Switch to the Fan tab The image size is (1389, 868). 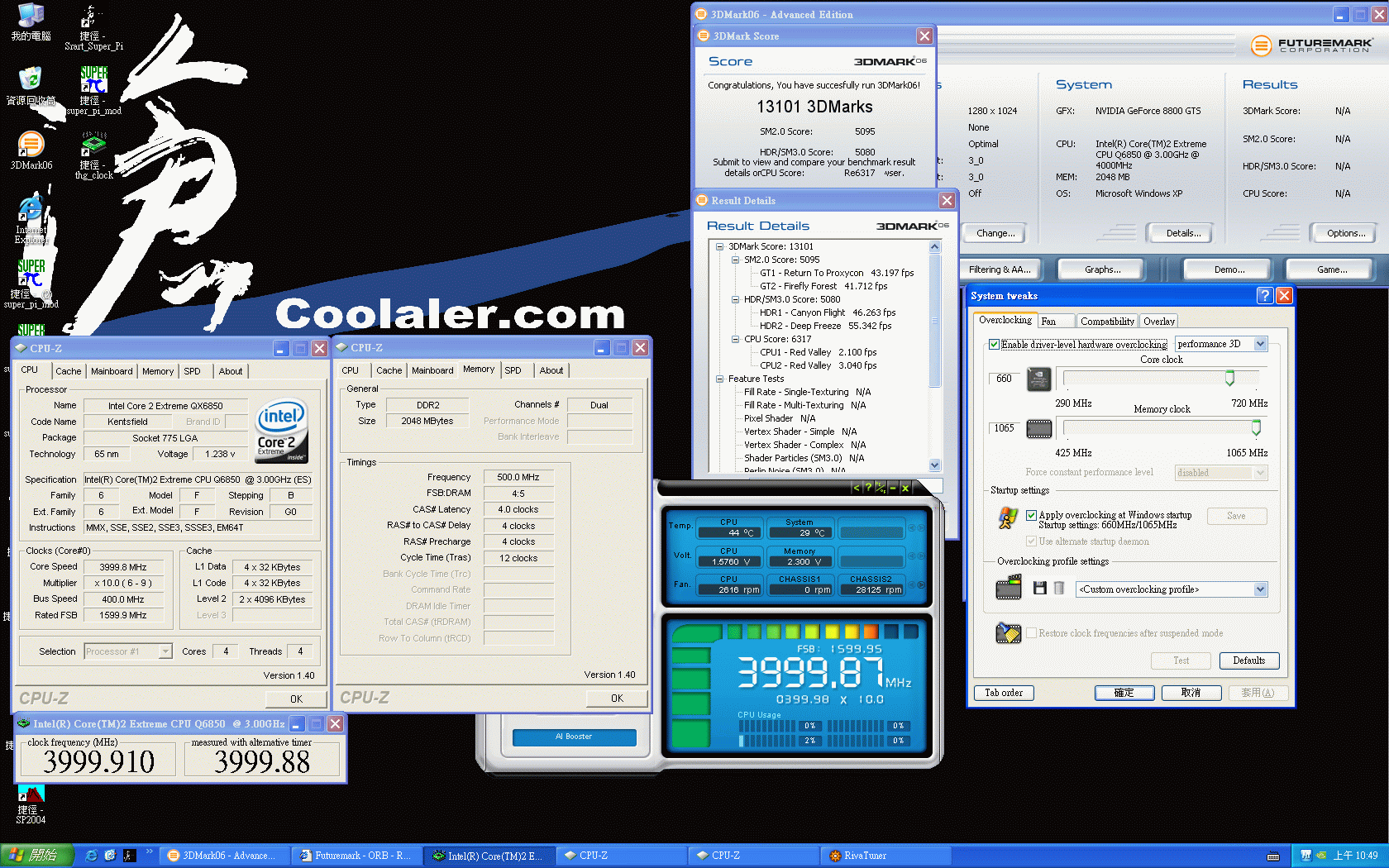click(x=1055, y=321)
